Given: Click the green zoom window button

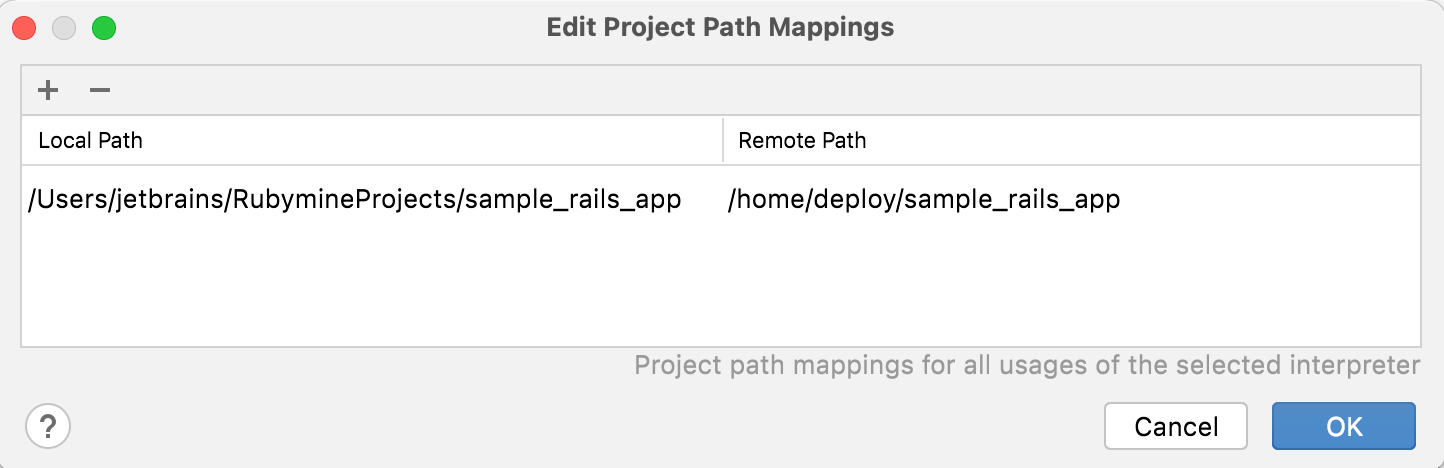Looking at the screenshot, I should point(104,28).
